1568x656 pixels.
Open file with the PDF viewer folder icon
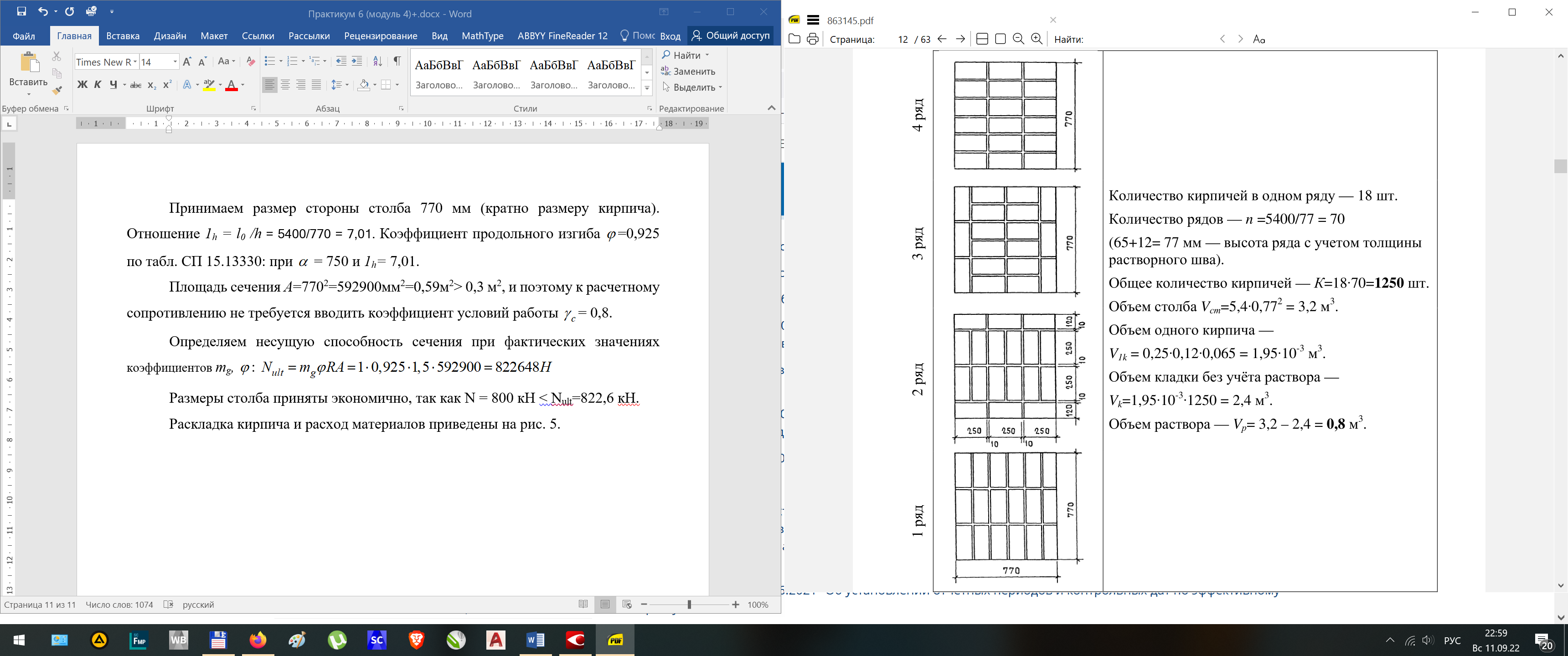(x=794, y=39)
